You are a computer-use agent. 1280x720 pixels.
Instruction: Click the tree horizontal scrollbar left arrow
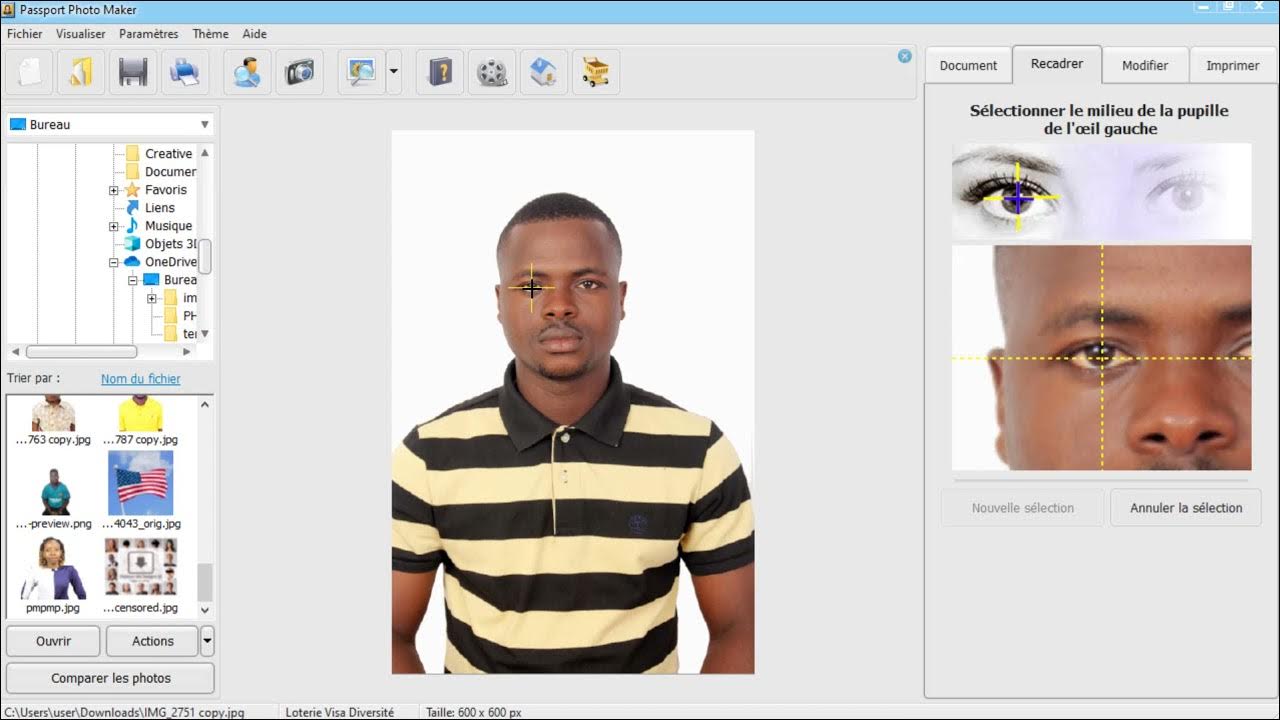(15, 352)
